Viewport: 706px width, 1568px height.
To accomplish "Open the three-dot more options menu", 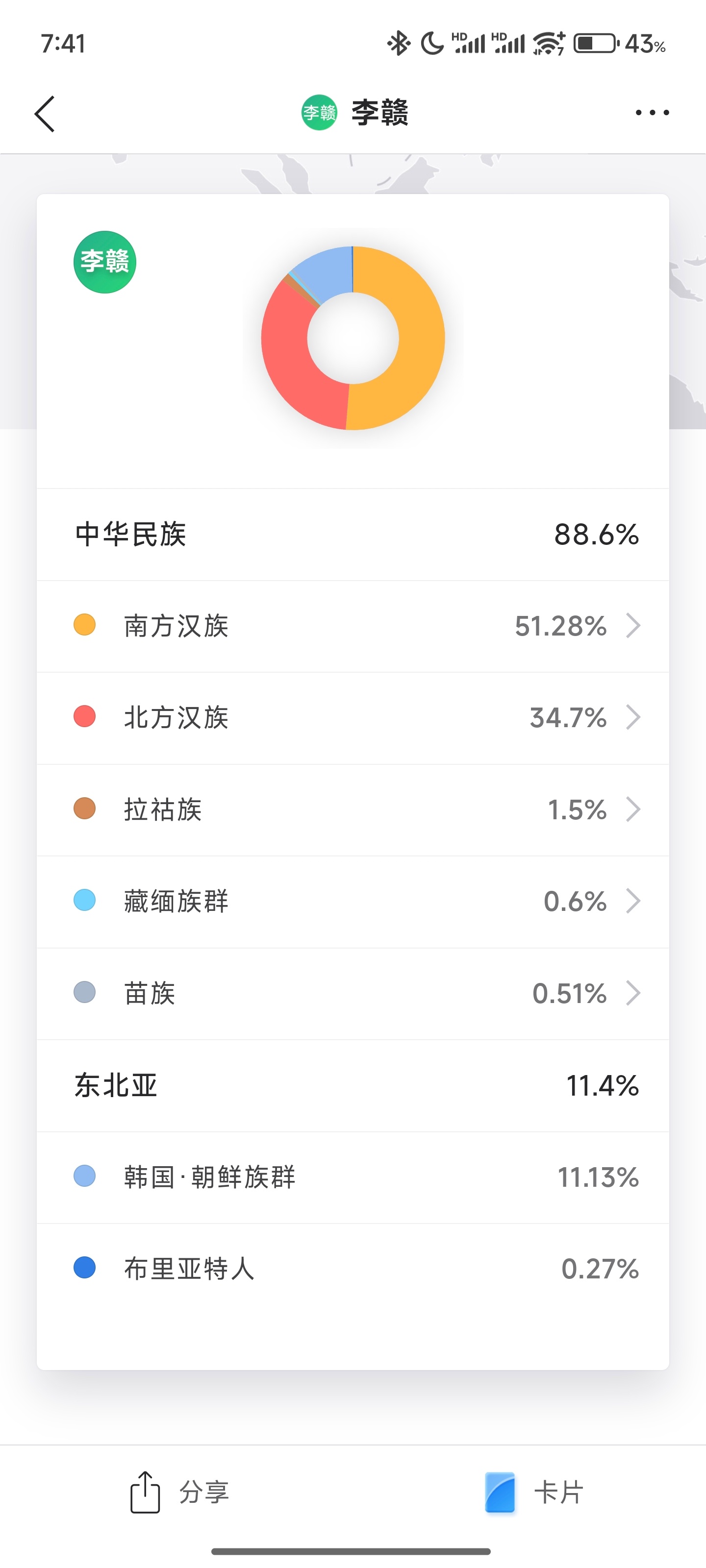I will [x=652, y=113].
